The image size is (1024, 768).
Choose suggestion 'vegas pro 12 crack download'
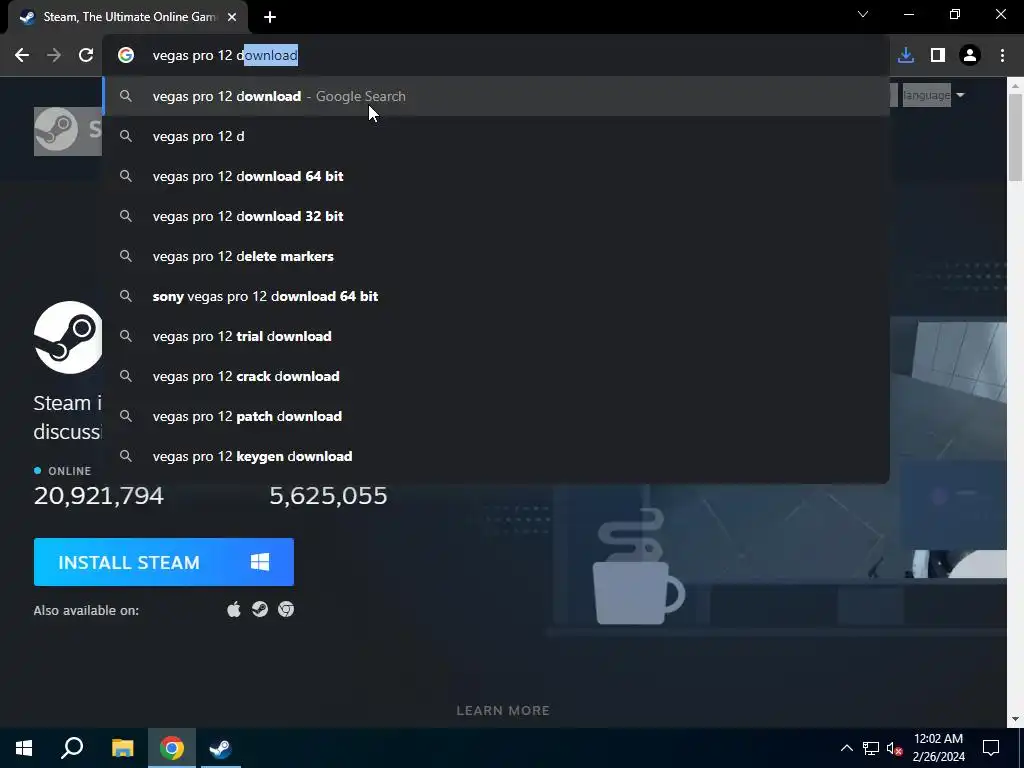(496, 376)
